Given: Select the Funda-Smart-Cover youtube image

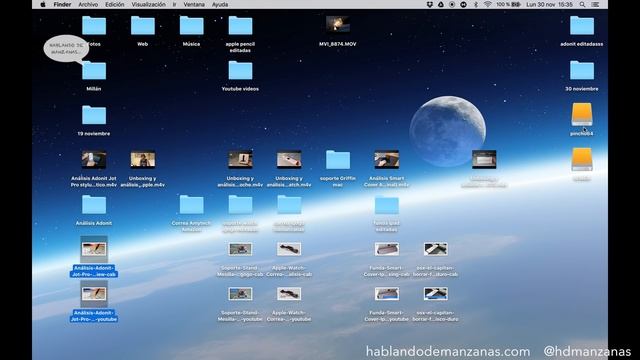Looking at the screenshot, I should 387,294.
